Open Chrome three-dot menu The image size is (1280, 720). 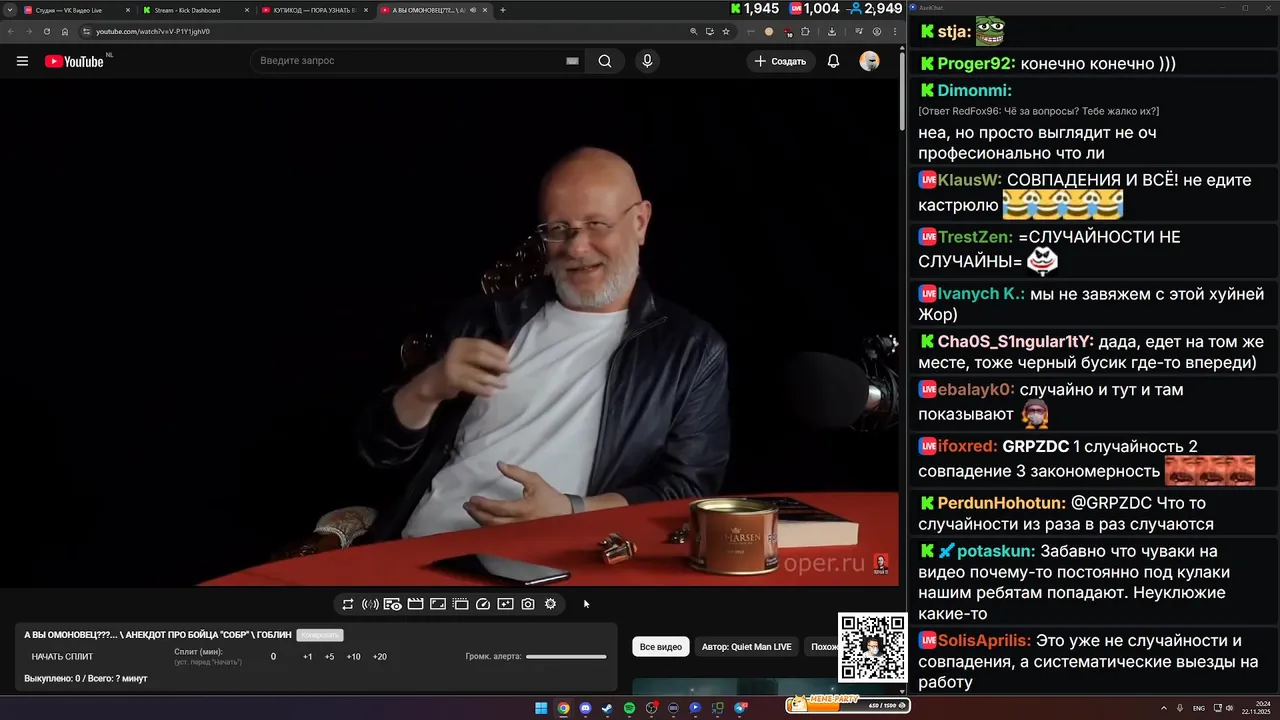tap(895, 31)
